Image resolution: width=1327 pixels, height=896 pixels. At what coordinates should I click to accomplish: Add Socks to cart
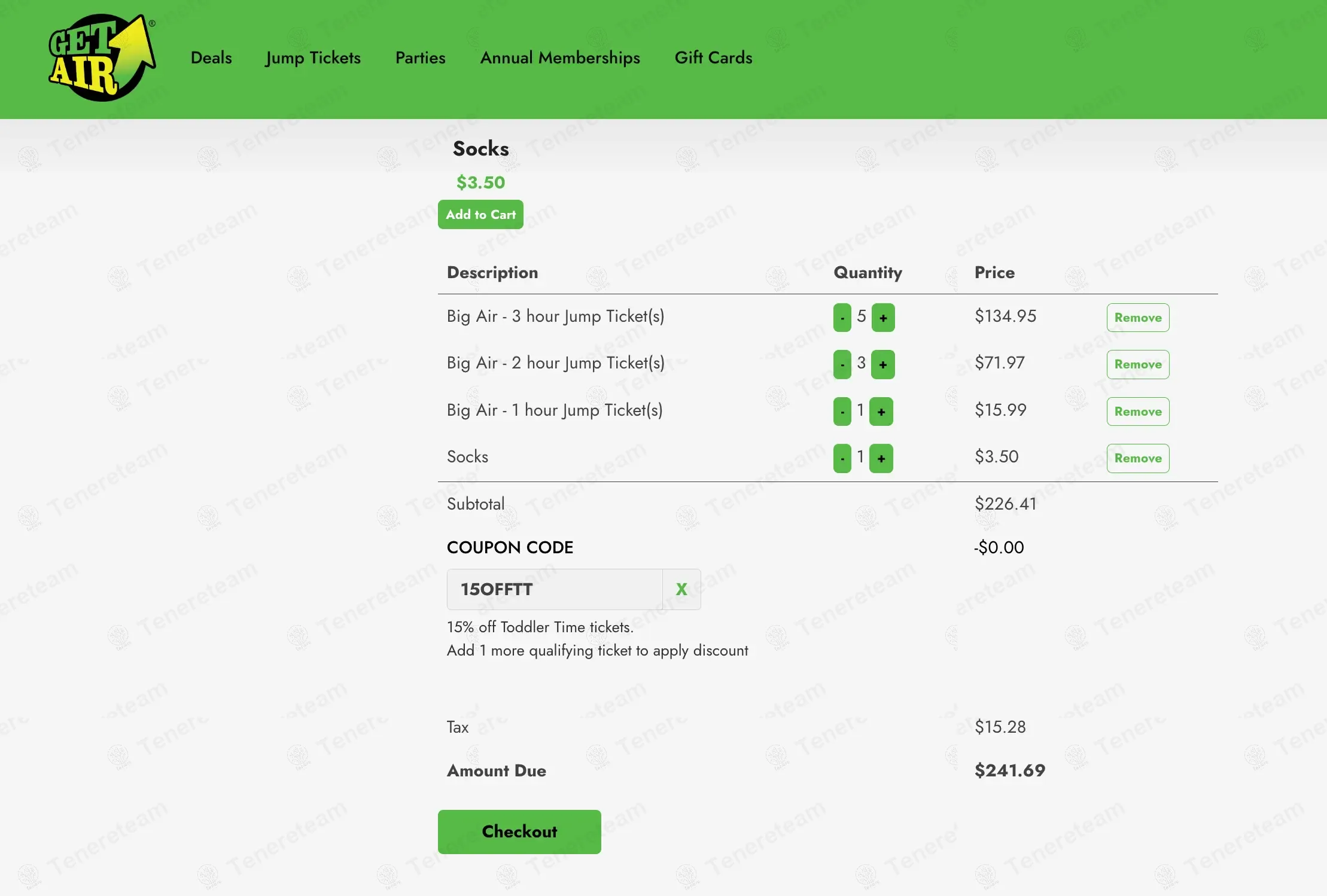pyautogui.click(x=480, y=215)
